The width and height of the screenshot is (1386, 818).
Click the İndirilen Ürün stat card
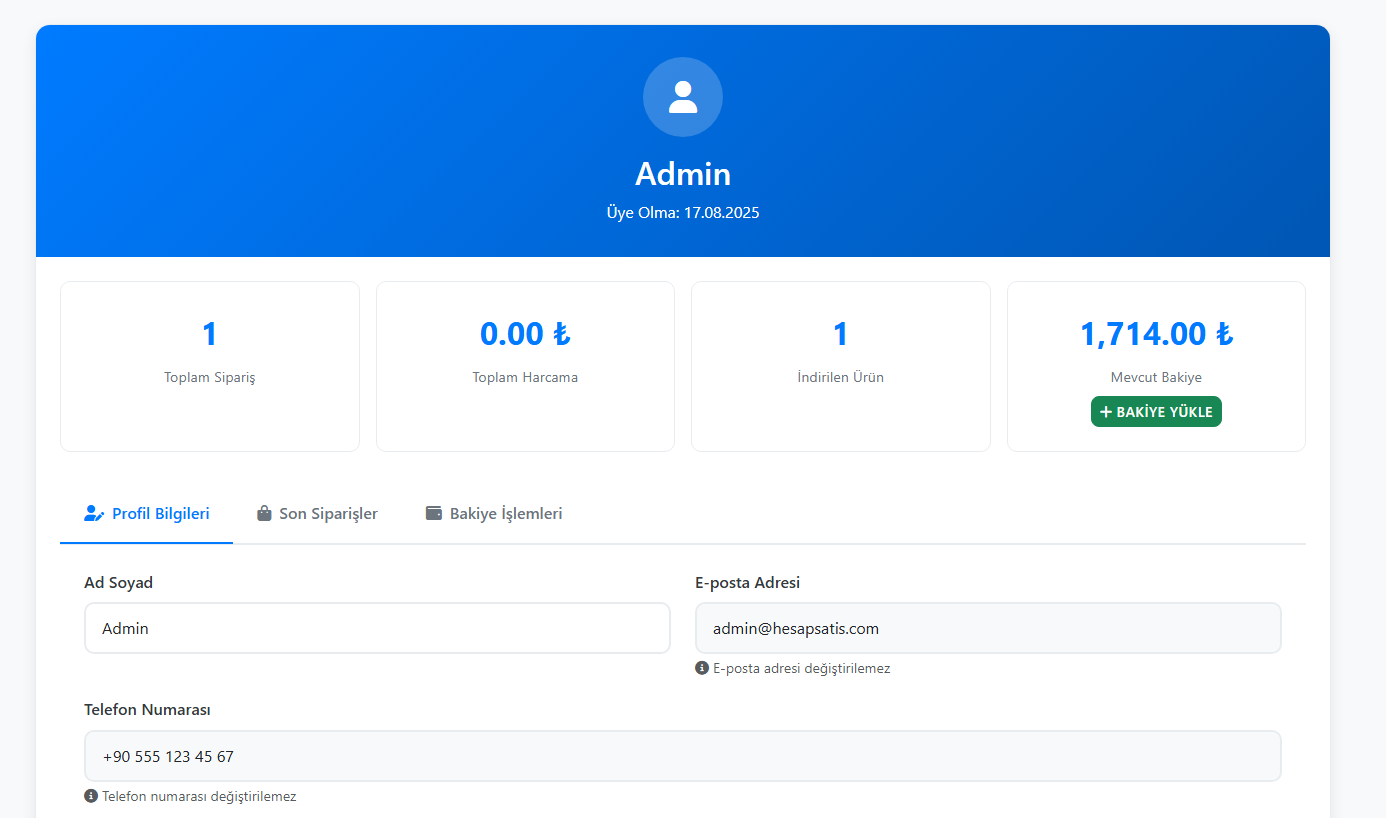(841, 366)
